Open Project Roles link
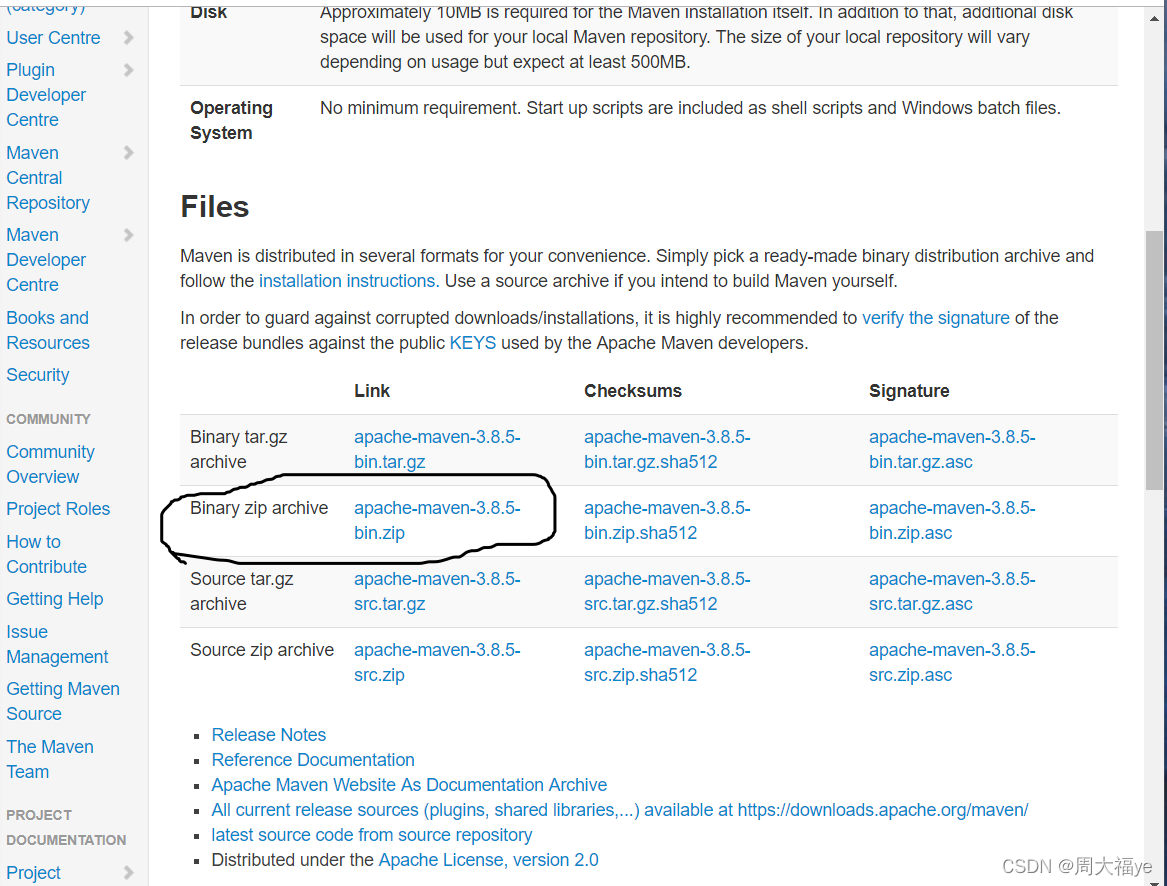Image resolution: width=1167 pixels, height=886 pixels. tap(58, 509)
